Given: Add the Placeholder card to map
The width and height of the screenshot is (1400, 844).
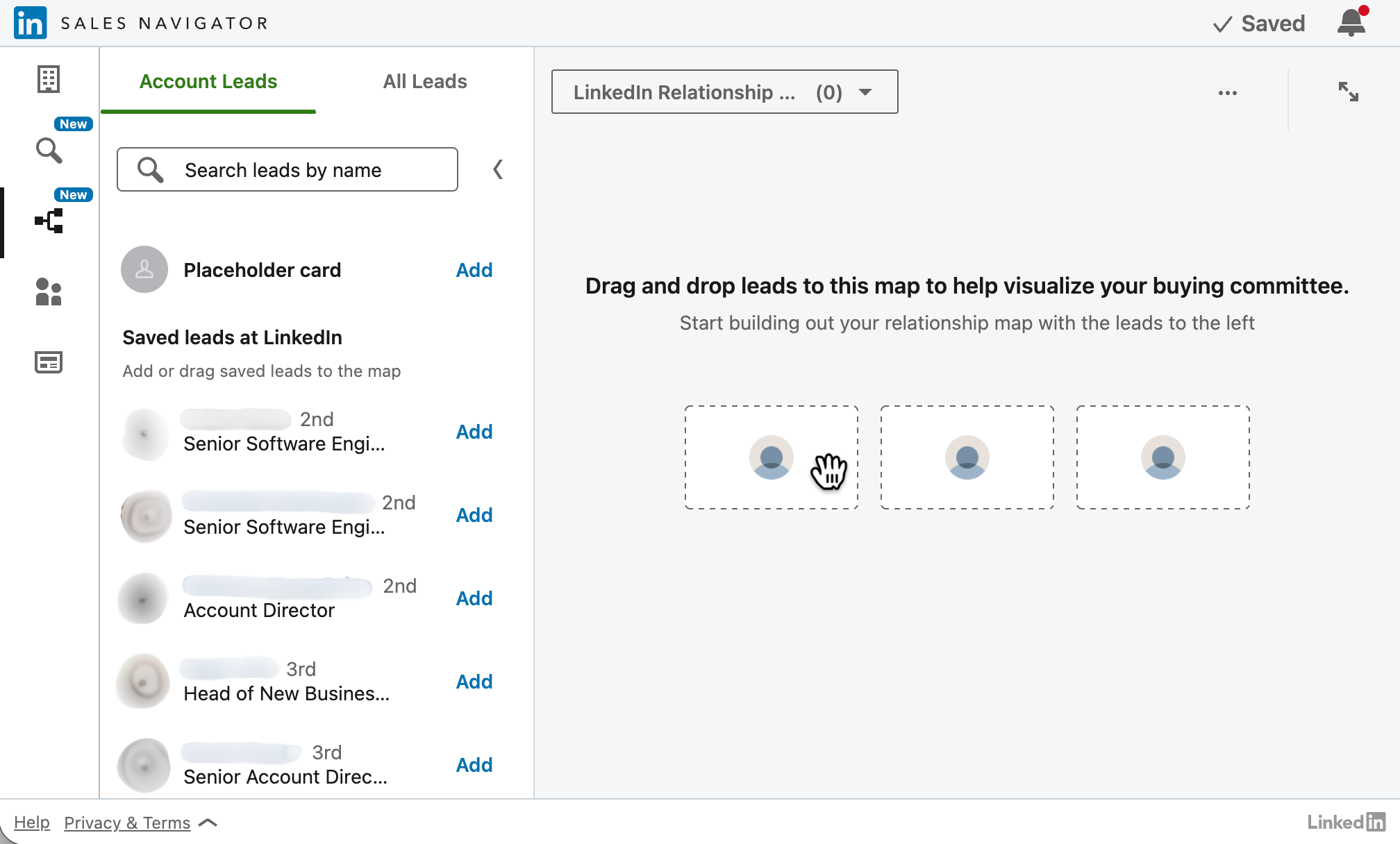Looking at the screenshot, I should 474,270.
